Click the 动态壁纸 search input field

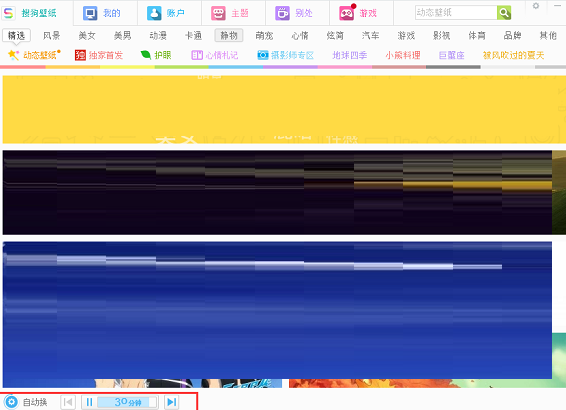click(456, 13)
